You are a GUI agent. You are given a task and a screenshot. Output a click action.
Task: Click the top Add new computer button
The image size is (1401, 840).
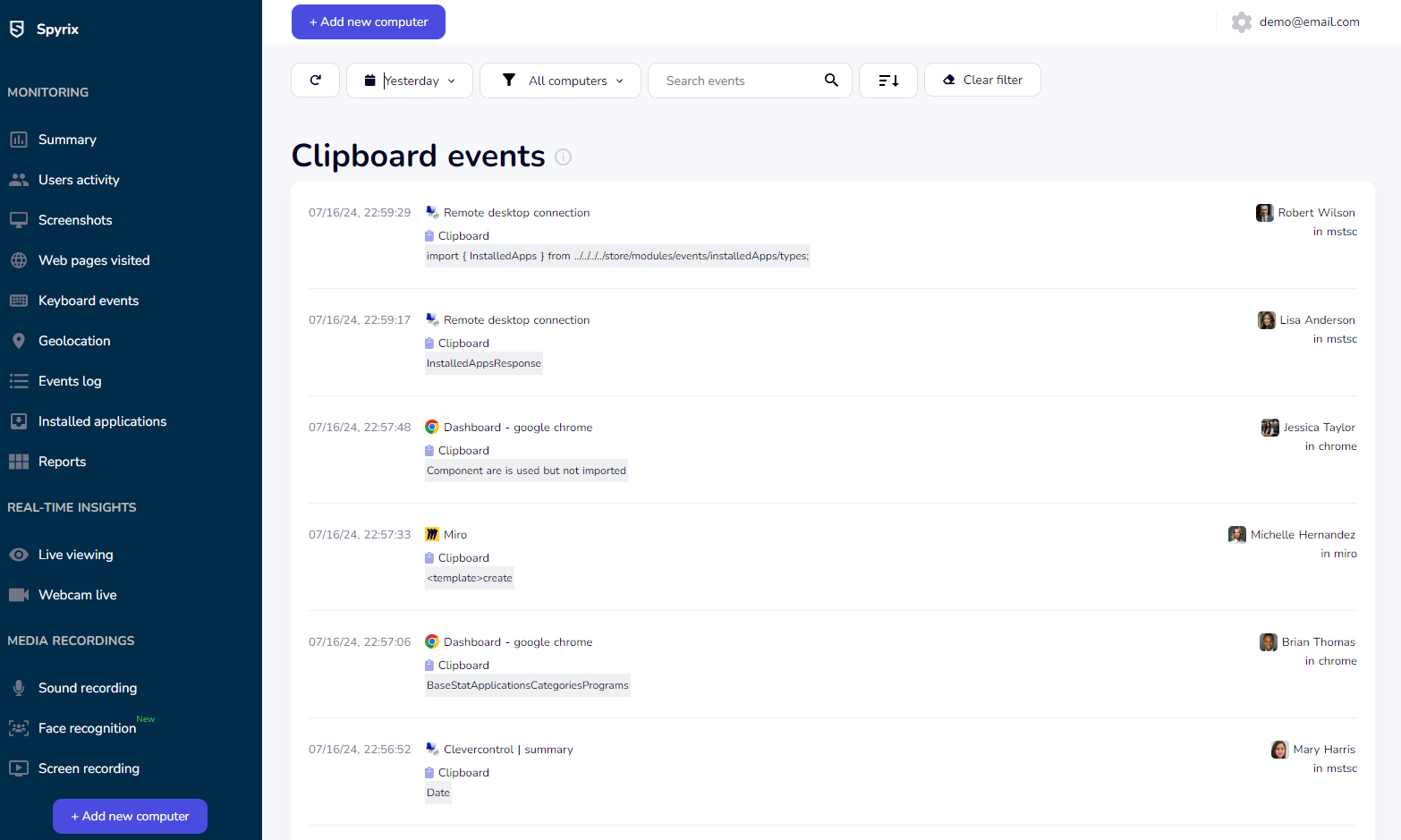tap(369, 21)
